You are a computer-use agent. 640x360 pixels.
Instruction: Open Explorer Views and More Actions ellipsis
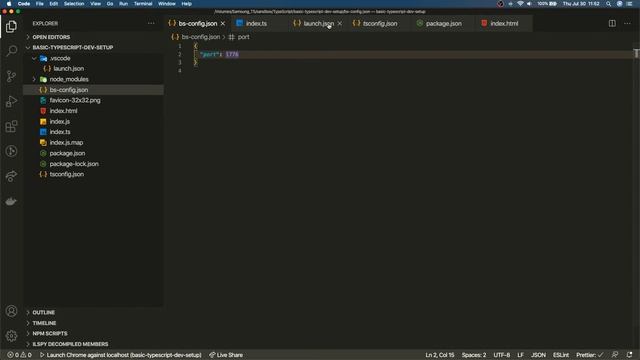click(x=151, y=23)
